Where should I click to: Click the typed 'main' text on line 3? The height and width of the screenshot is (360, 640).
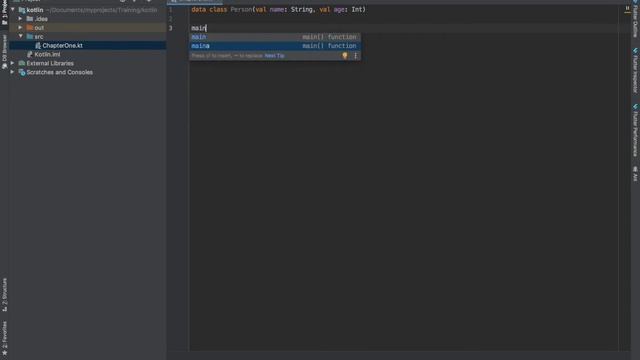[198, 28]
